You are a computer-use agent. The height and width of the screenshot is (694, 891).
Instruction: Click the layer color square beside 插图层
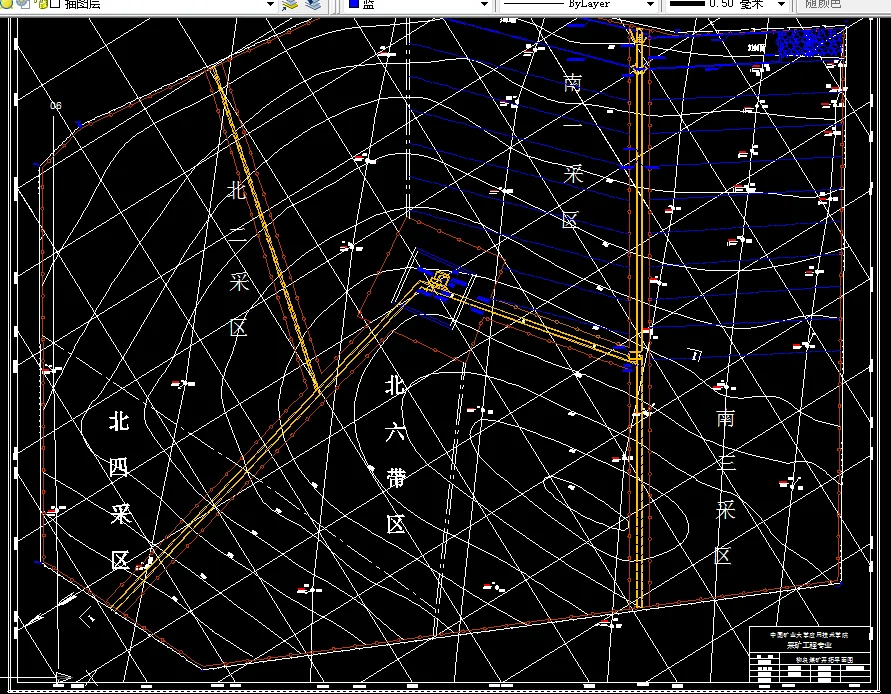coord(55,5)
